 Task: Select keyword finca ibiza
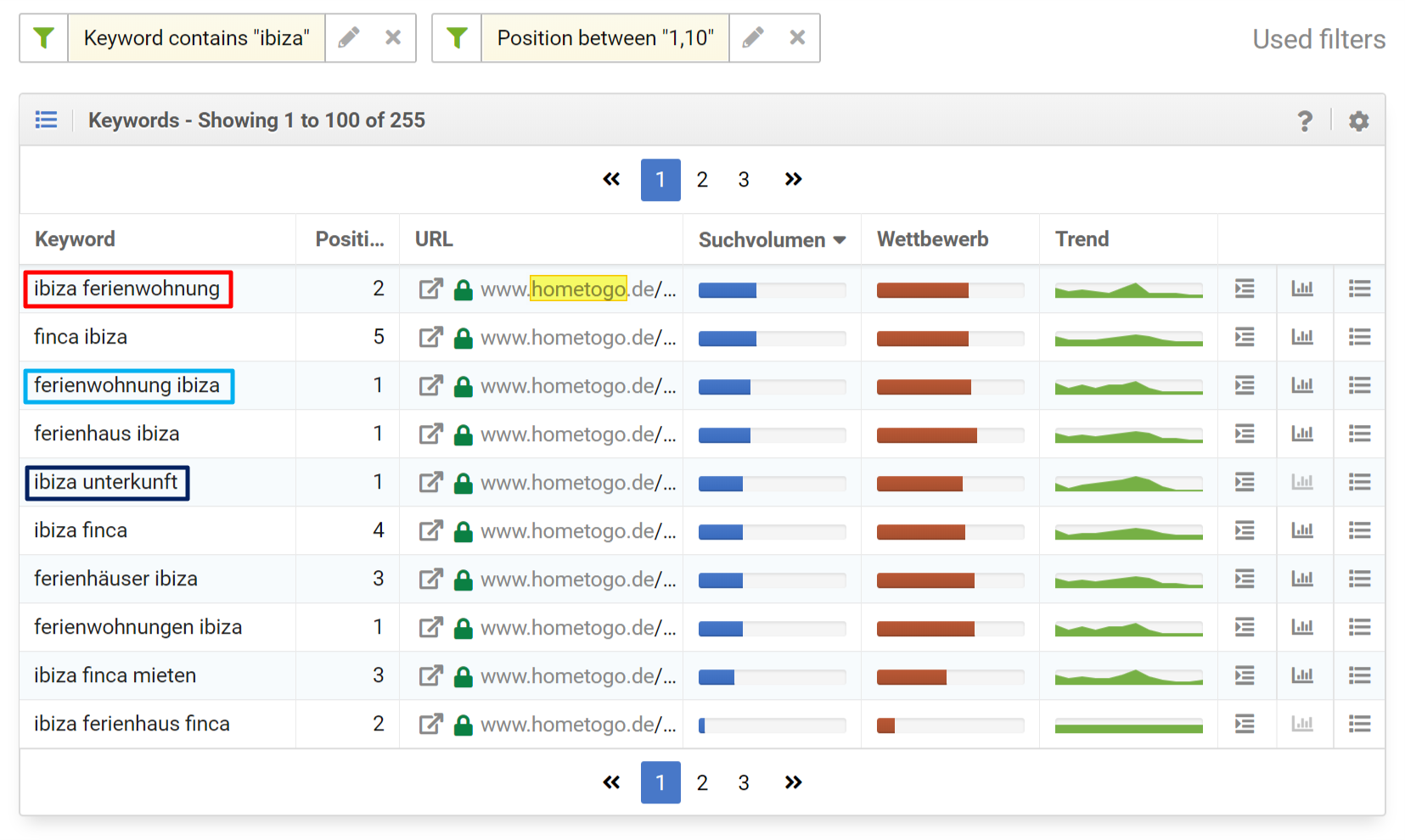tap(81, 337)
